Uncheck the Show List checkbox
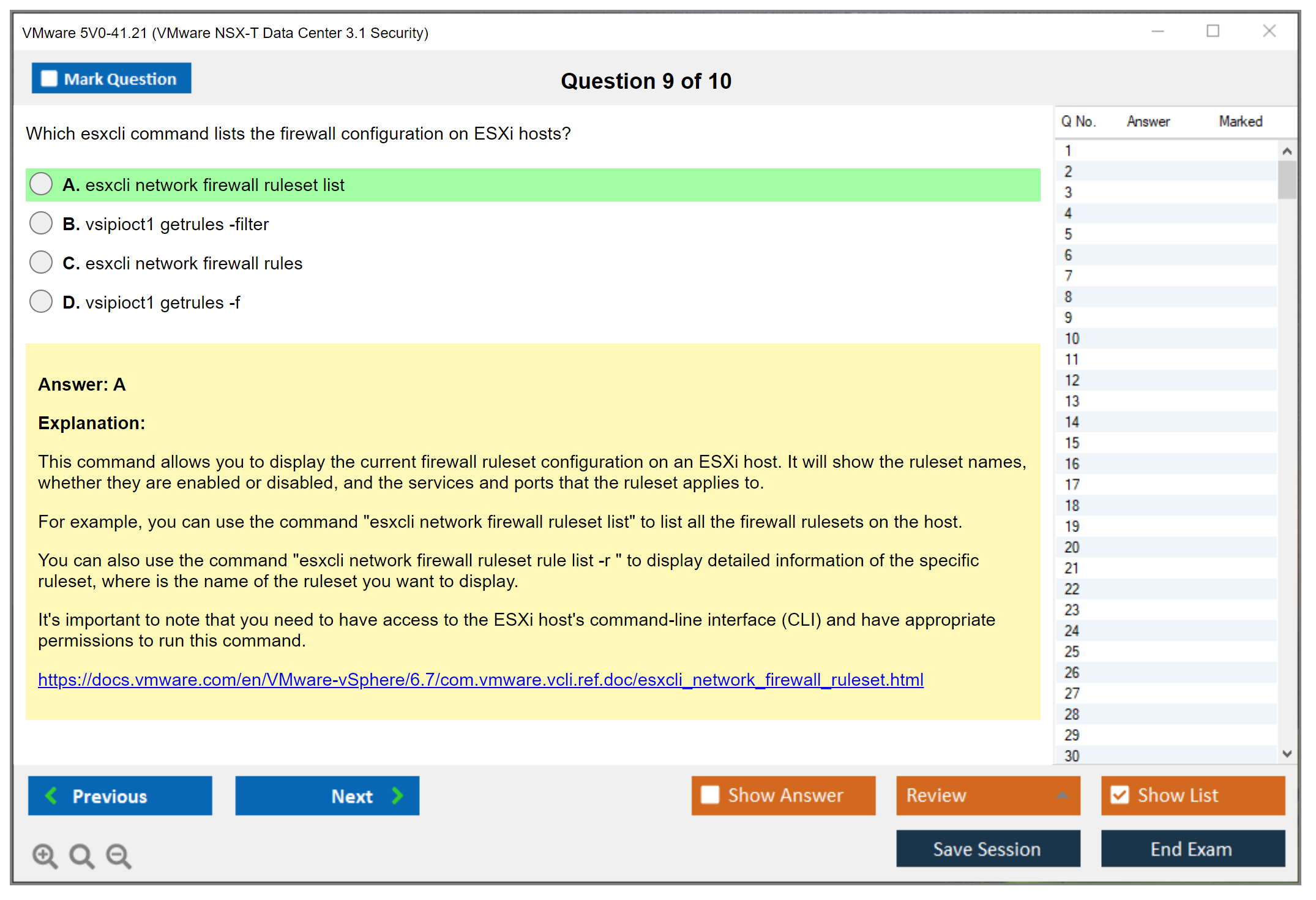Viewport: 1316px width, 900px height. pos(1120,795)
